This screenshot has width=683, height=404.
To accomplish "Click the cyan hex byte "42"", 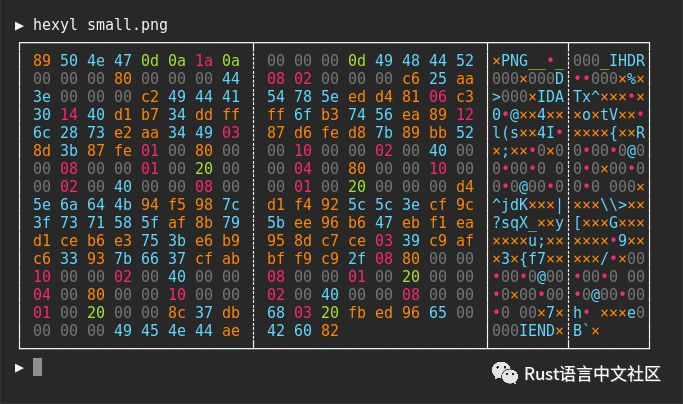I will coord(276,330).
